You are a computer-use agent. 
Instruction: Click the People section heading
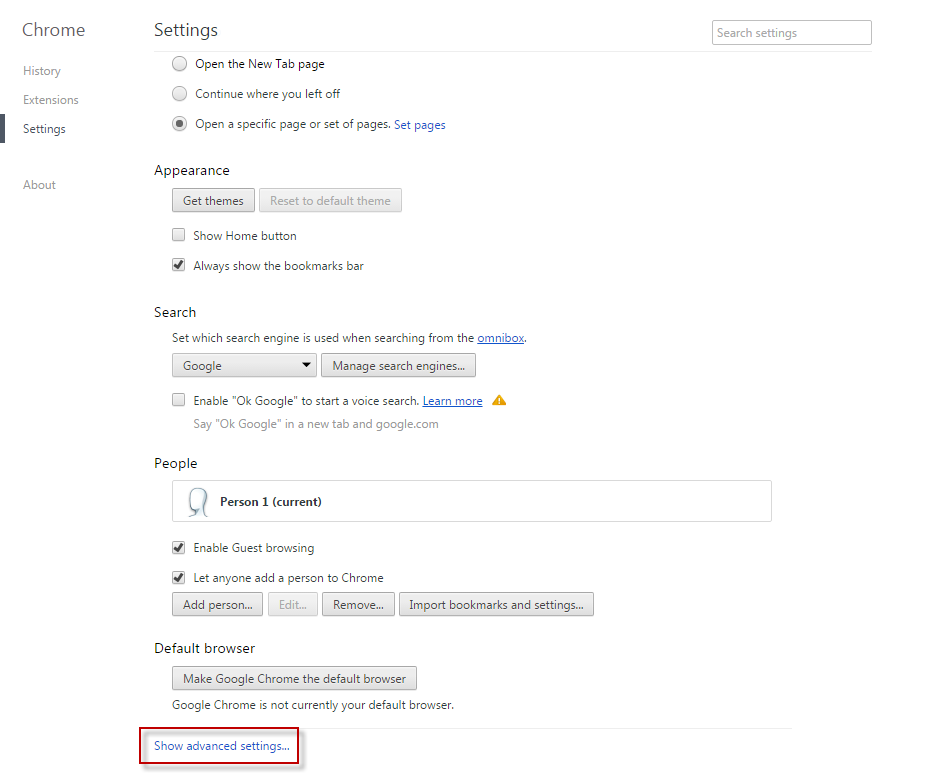(x=176, y=463)
